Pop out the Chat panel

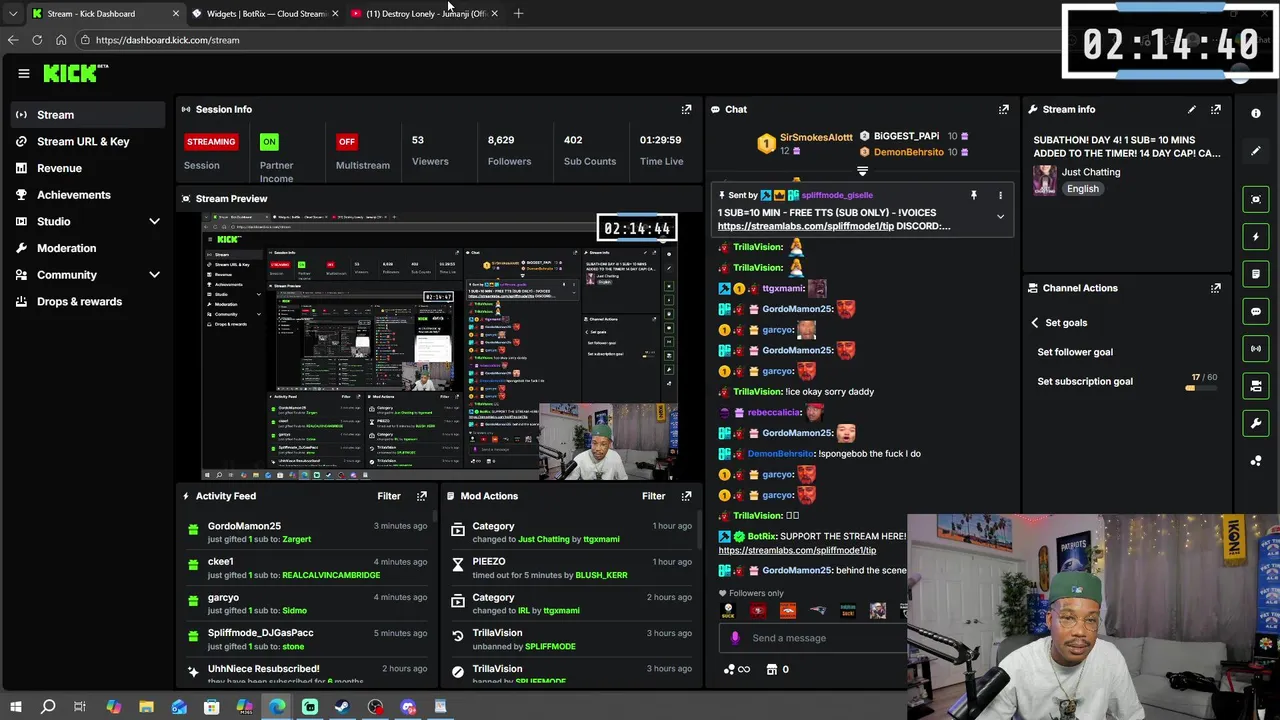pyautogui.click(x=1004, y=109)
